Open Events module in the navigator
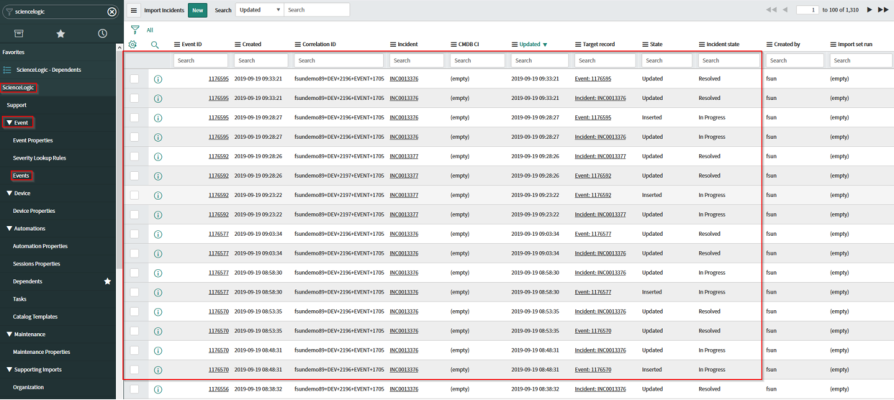This screenshot has width=894, height=400. (x=20, y=175)
